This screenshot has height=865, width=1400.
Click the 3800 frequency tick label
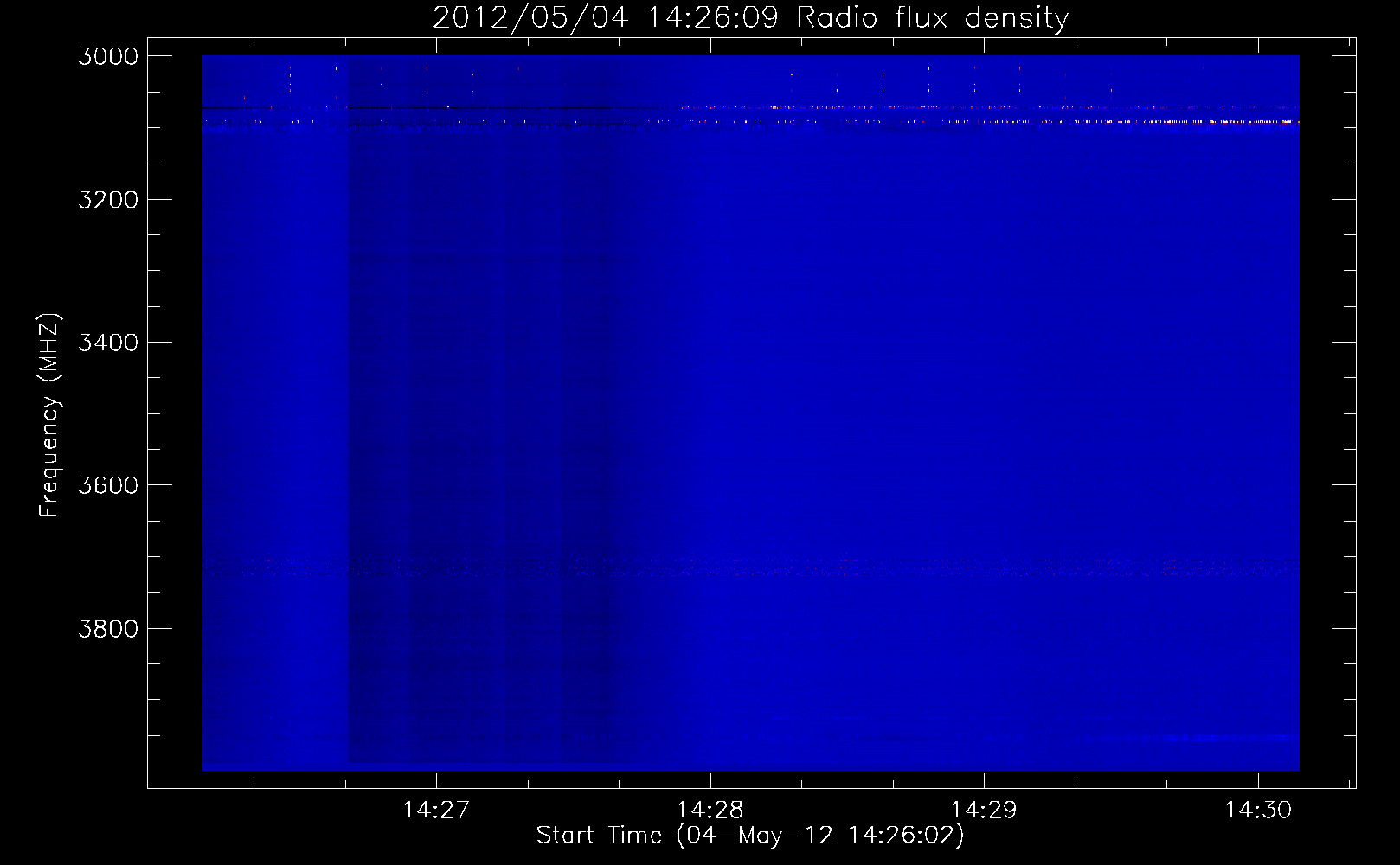(108, 628)
